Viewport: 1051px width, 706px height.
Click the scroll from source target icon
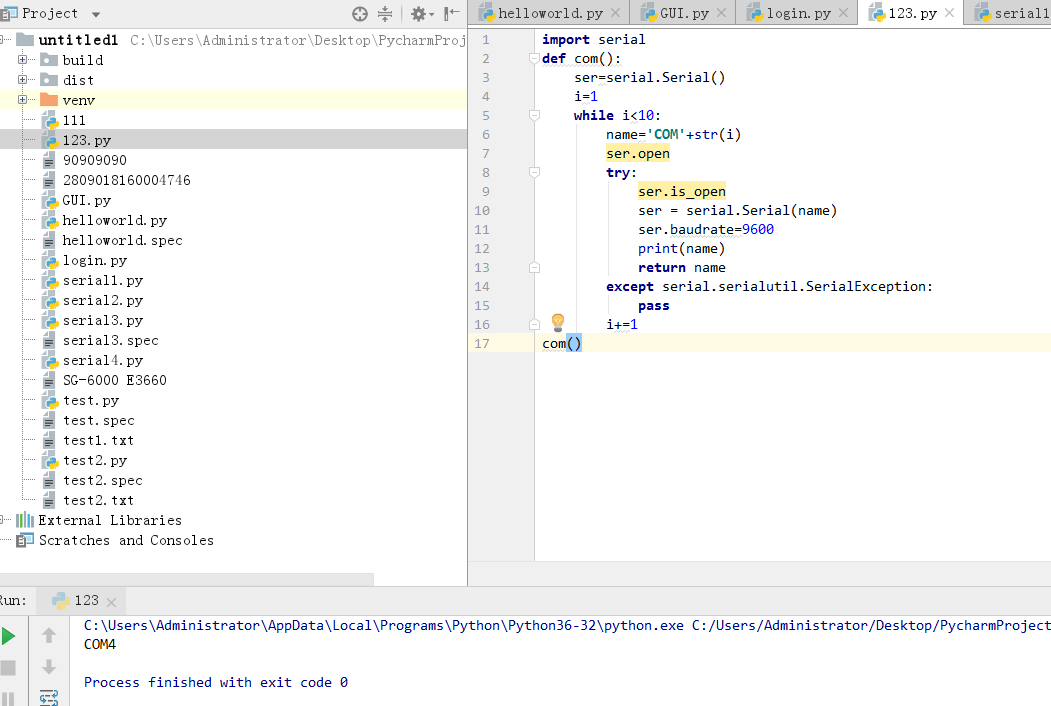pyautogui.click(x=360, y=14)
